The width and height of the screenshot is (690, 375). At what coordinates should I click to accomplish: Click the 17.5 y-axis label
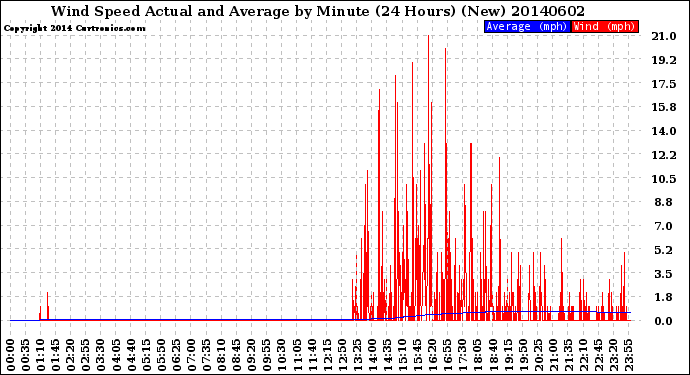coord(664,84)
